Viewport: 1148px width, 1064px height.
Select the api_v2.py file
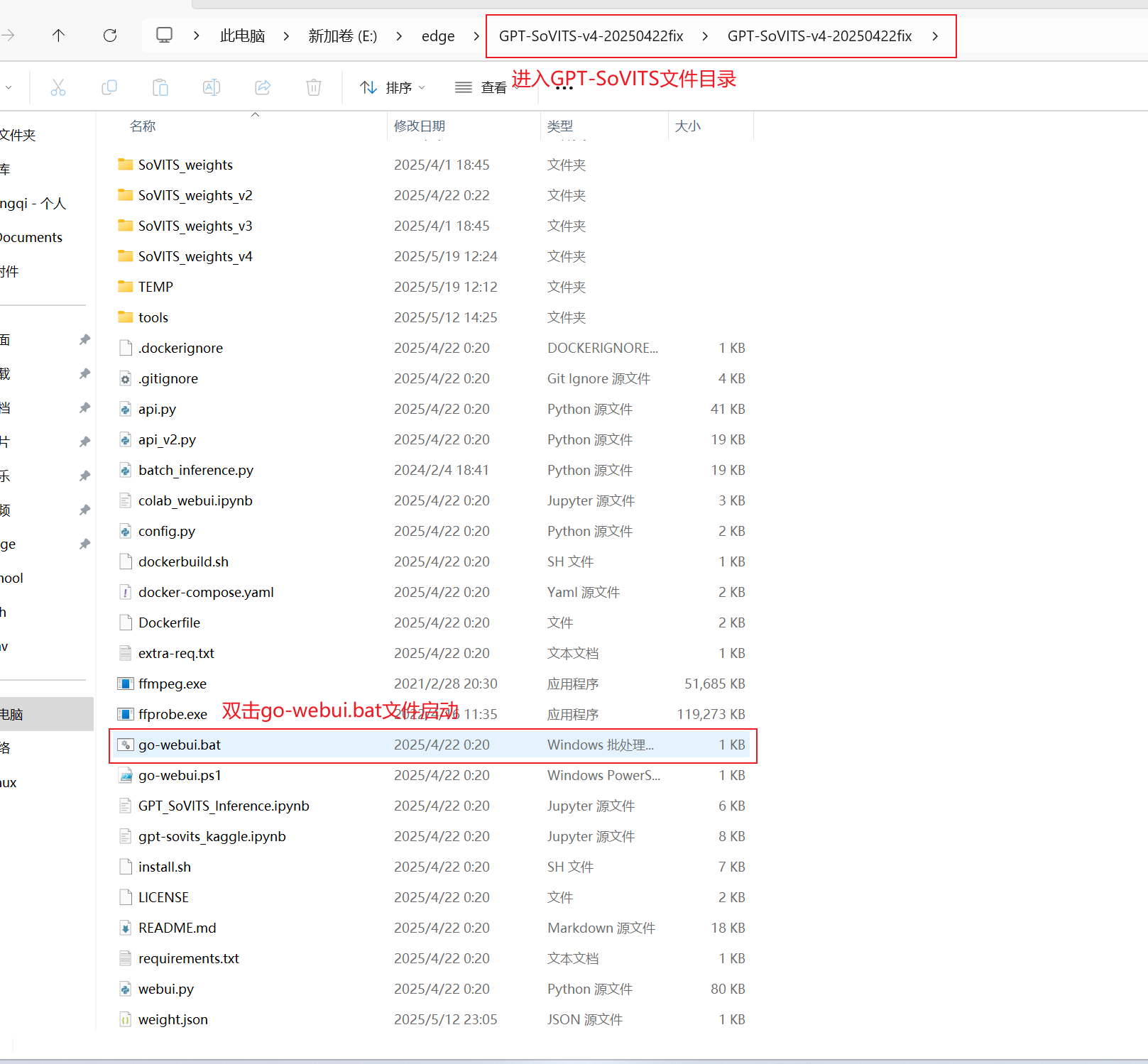coord(167,439)
